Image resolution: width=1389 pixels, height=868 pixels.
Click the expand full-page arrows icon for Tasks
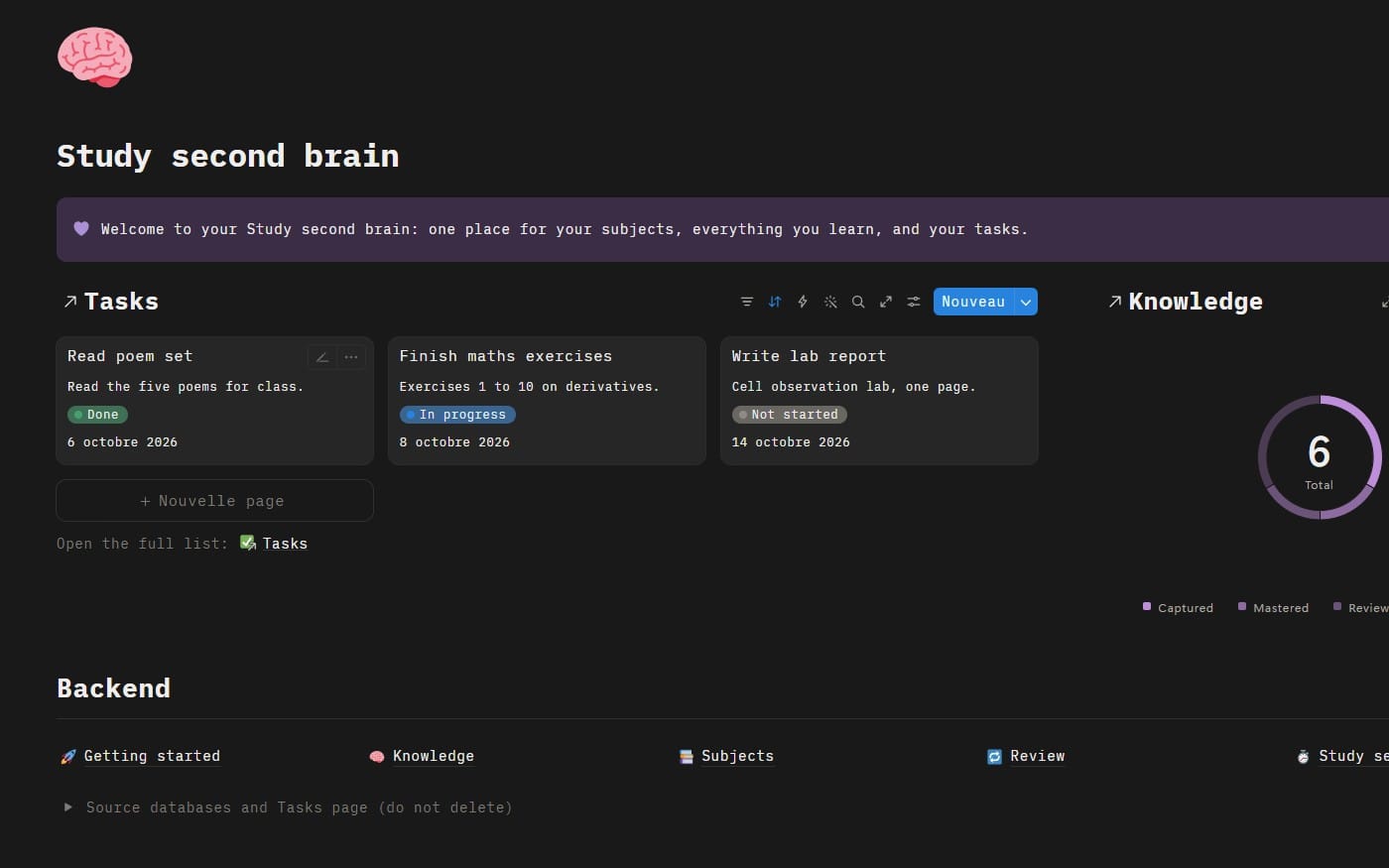886,302
